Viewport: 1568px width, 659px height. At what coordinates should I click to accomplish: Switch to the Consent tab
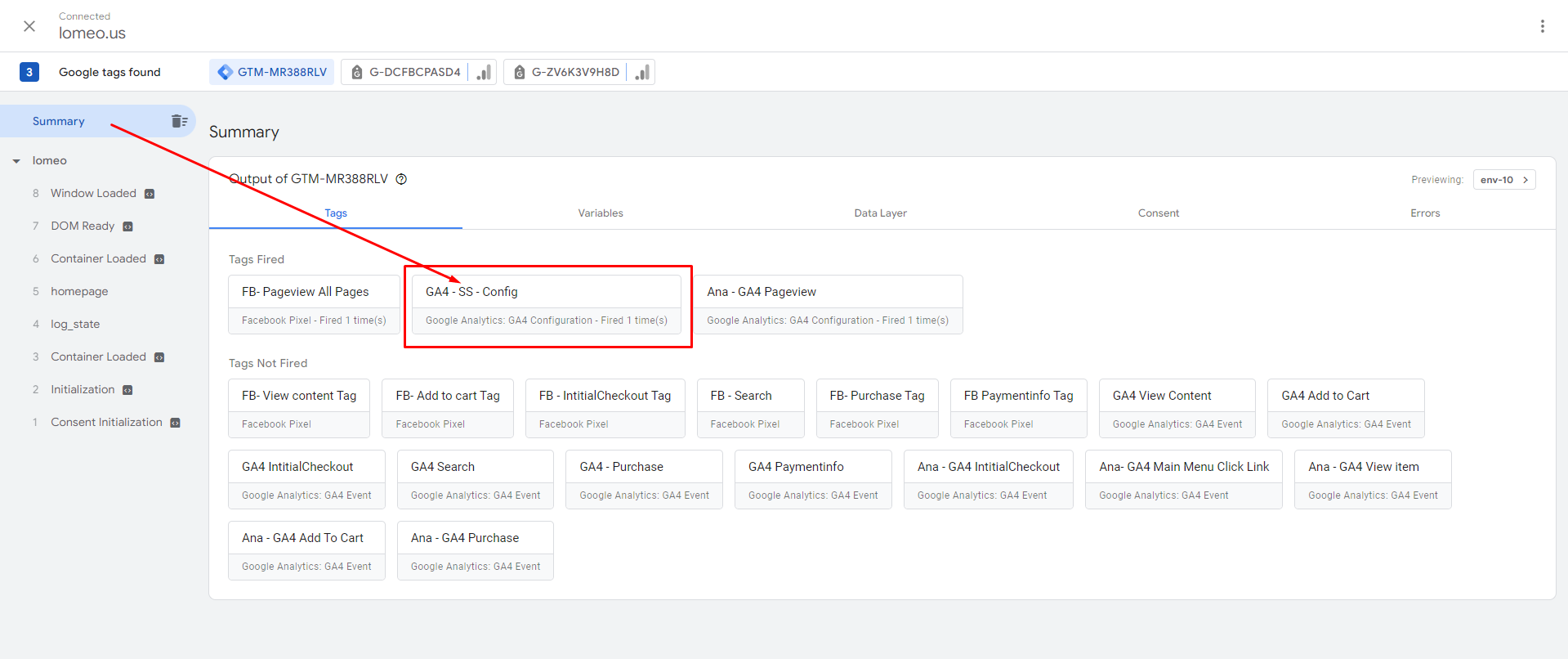[1158, 213]
